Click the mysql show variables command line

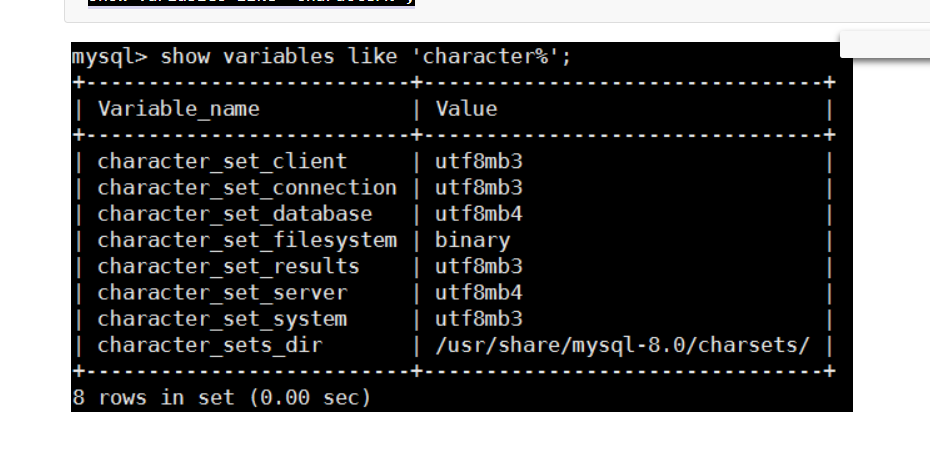[x=321, y=56]
